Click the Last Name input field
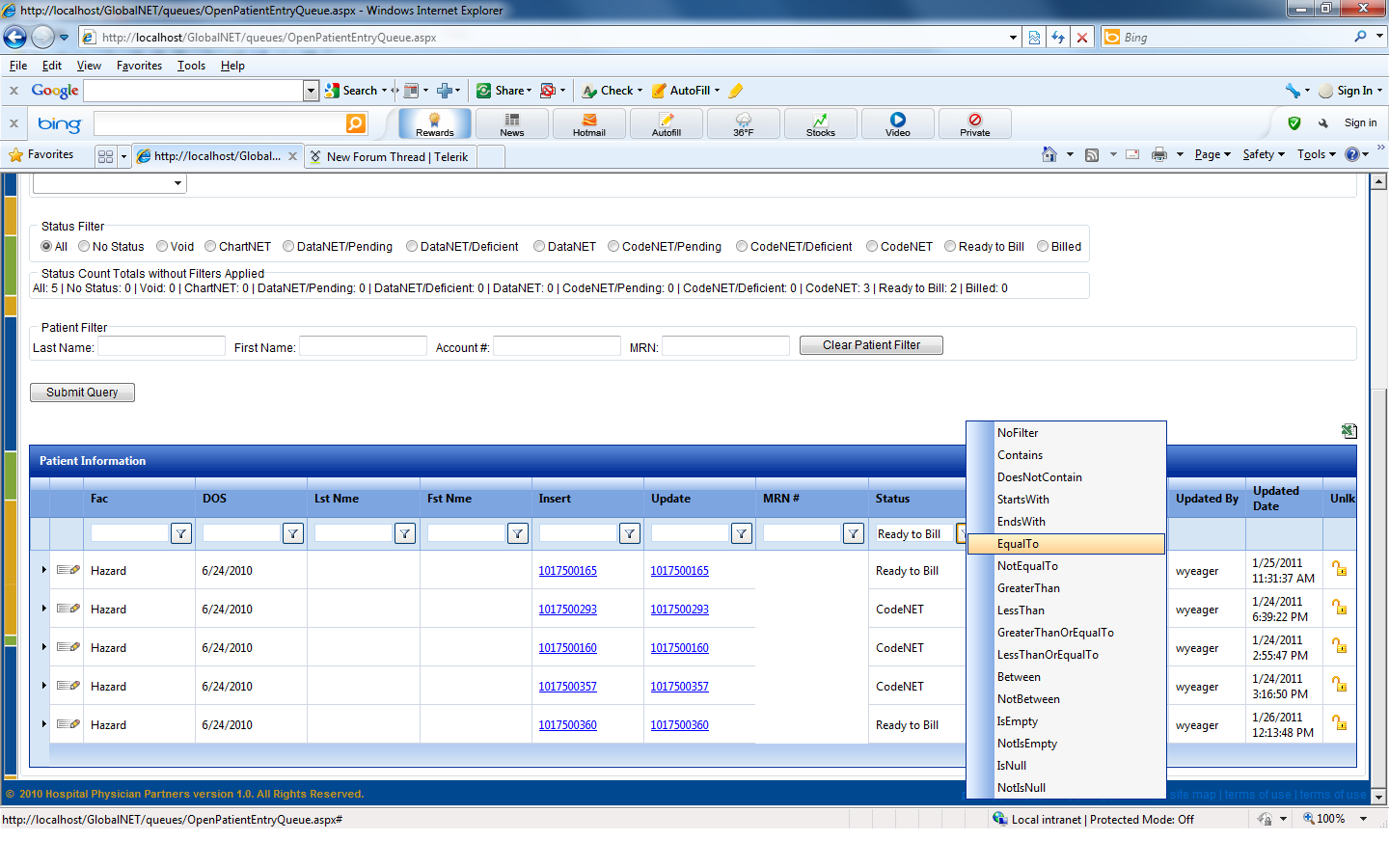The width and height of the screenshot is (1389, 868). (161, 346)
